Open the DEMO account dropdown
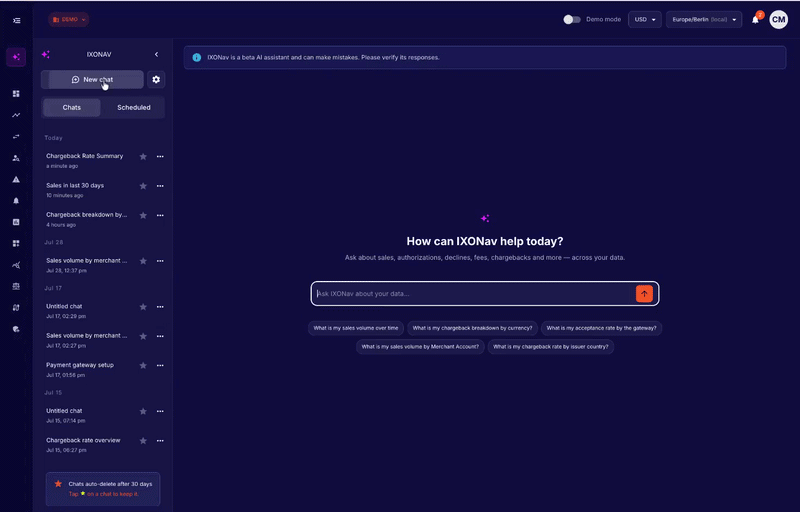This screenshot has height=512, width=800. pyautogui.click(x=68, y=19)
